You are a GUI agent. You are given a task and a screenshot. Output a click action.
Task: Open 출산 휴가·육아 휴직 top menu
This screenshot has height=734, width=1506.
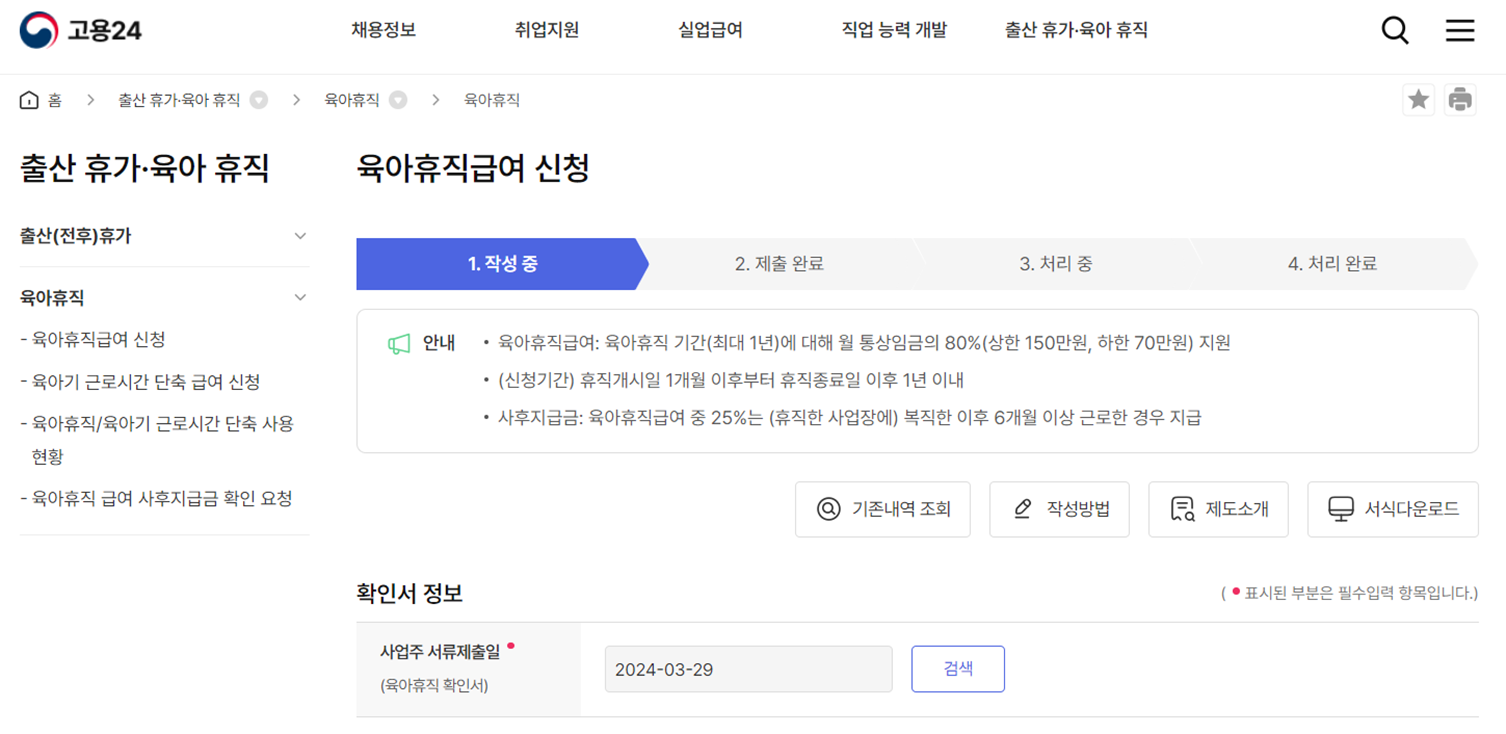(1076, 30)
